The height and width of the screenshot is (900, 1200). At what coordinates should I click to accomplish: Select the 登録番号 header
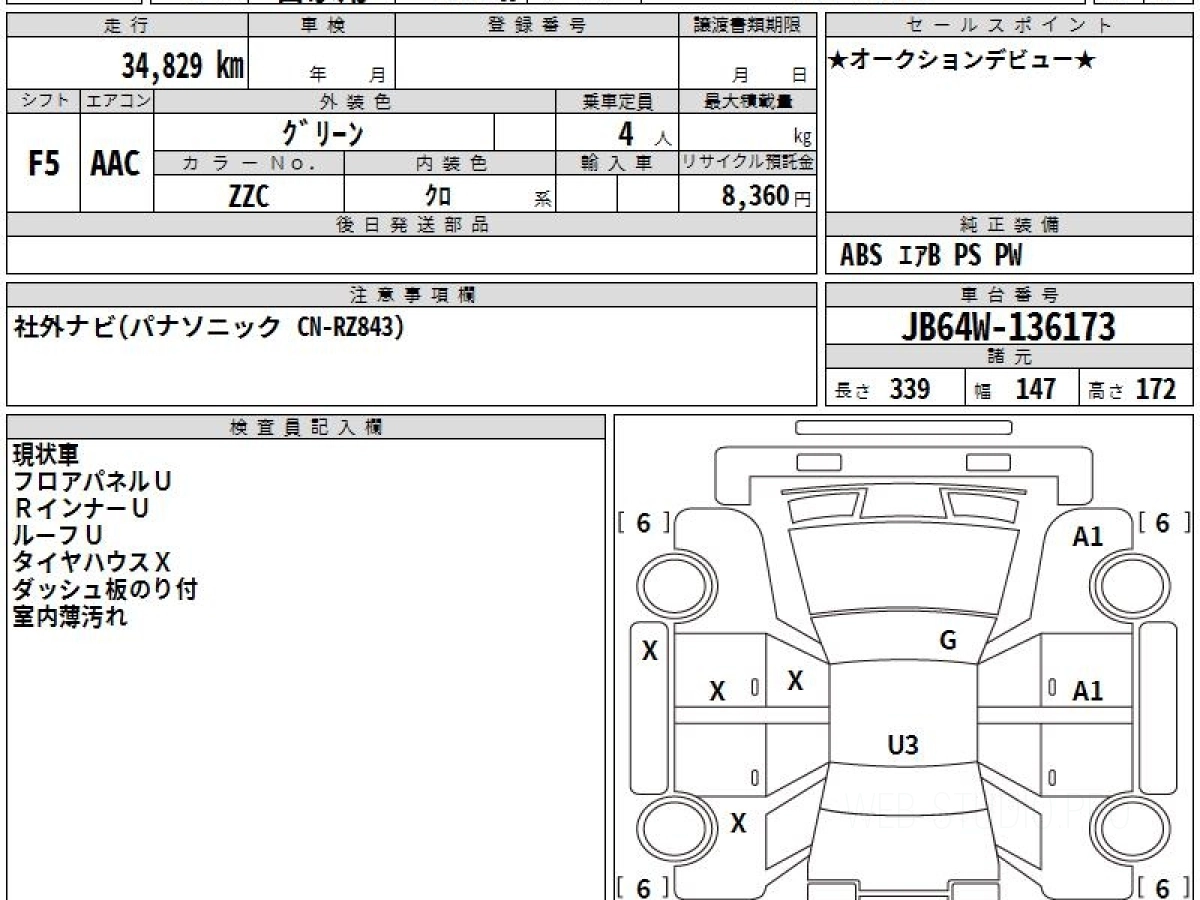(x=537, y=25)
